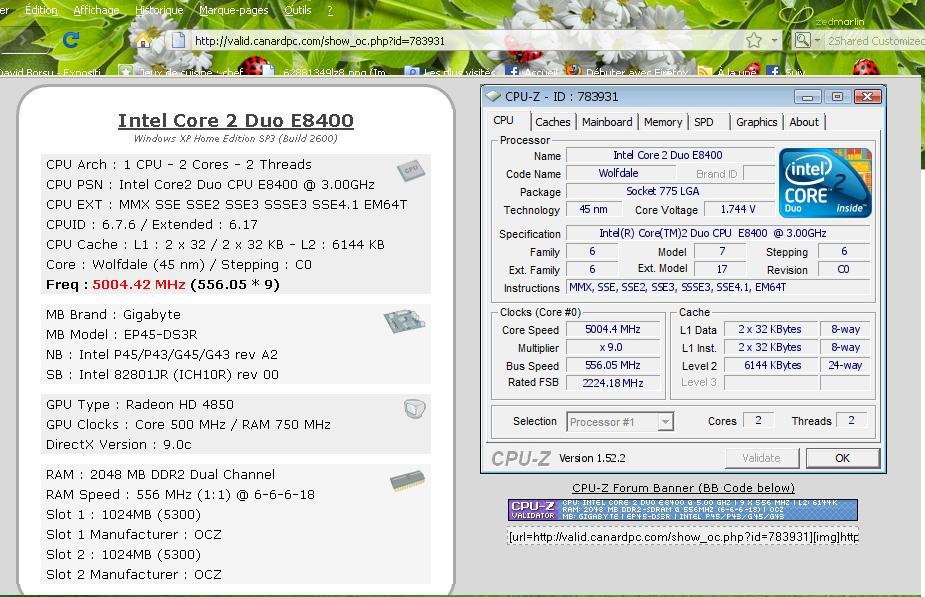Click the CPU-Z Validator forum banner image
This screenshot has height=597, width=925.
pyautogui.click(x=683, y=510)
